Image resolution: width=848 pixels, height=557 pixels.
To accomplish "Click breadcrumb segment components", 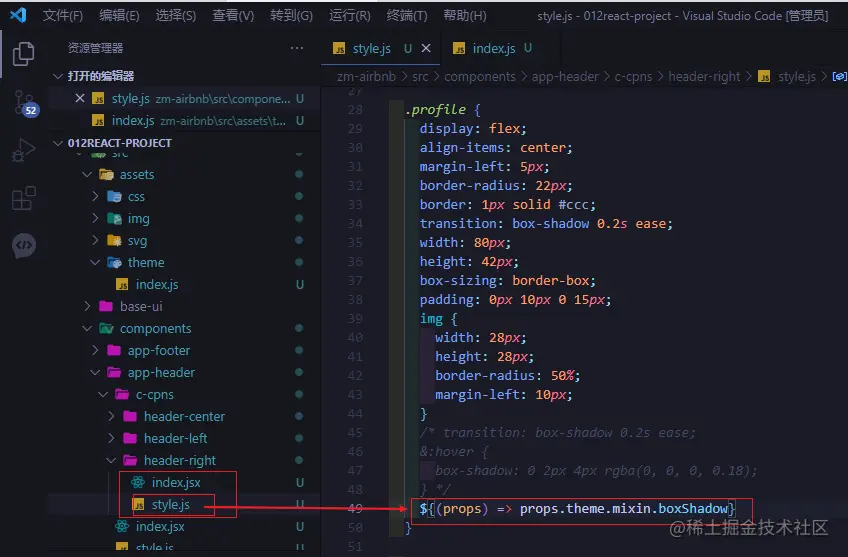I will 480,77.
